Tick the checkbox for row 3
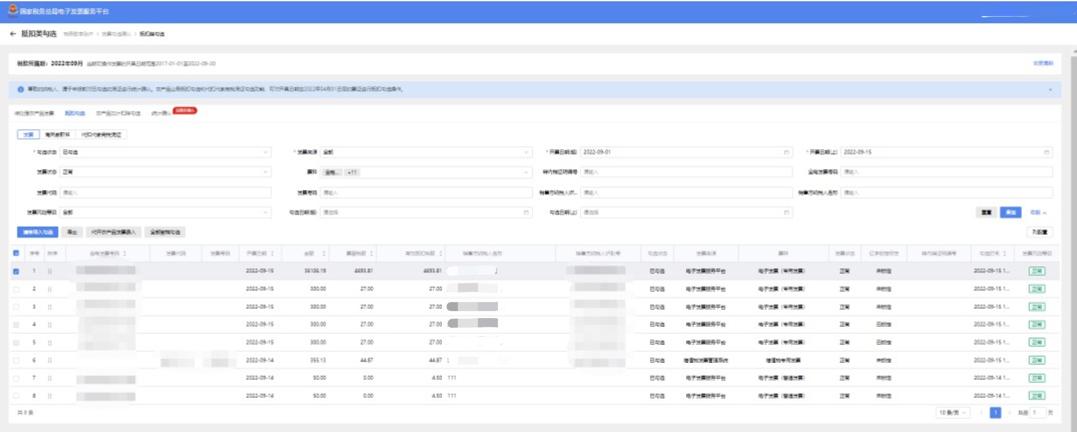This screenshot has width=1077, height=432. point(15,306)
